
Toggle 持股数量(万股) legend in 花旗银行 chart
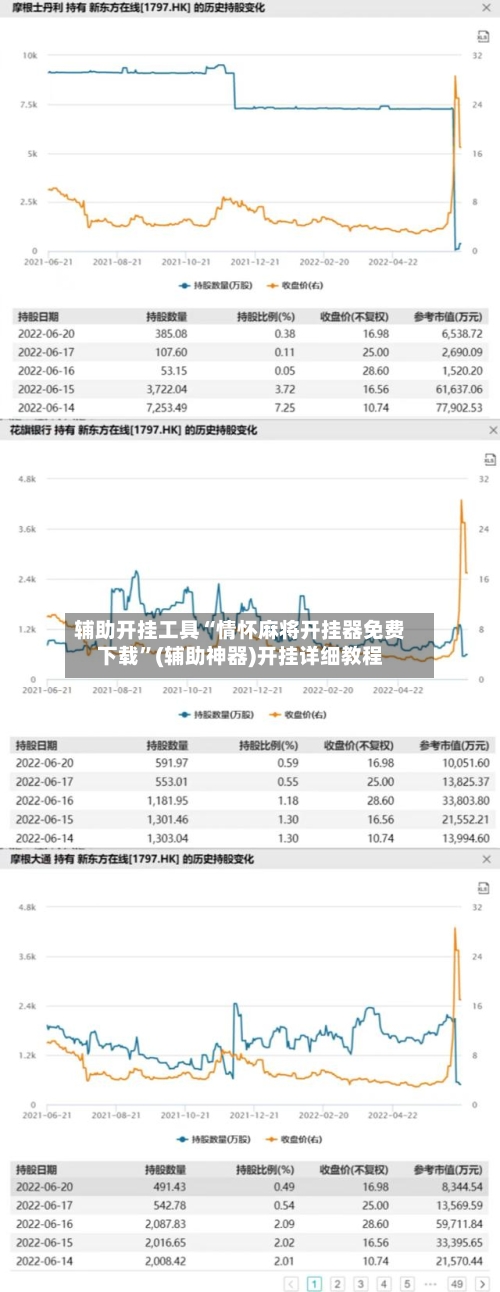(215, 715)
